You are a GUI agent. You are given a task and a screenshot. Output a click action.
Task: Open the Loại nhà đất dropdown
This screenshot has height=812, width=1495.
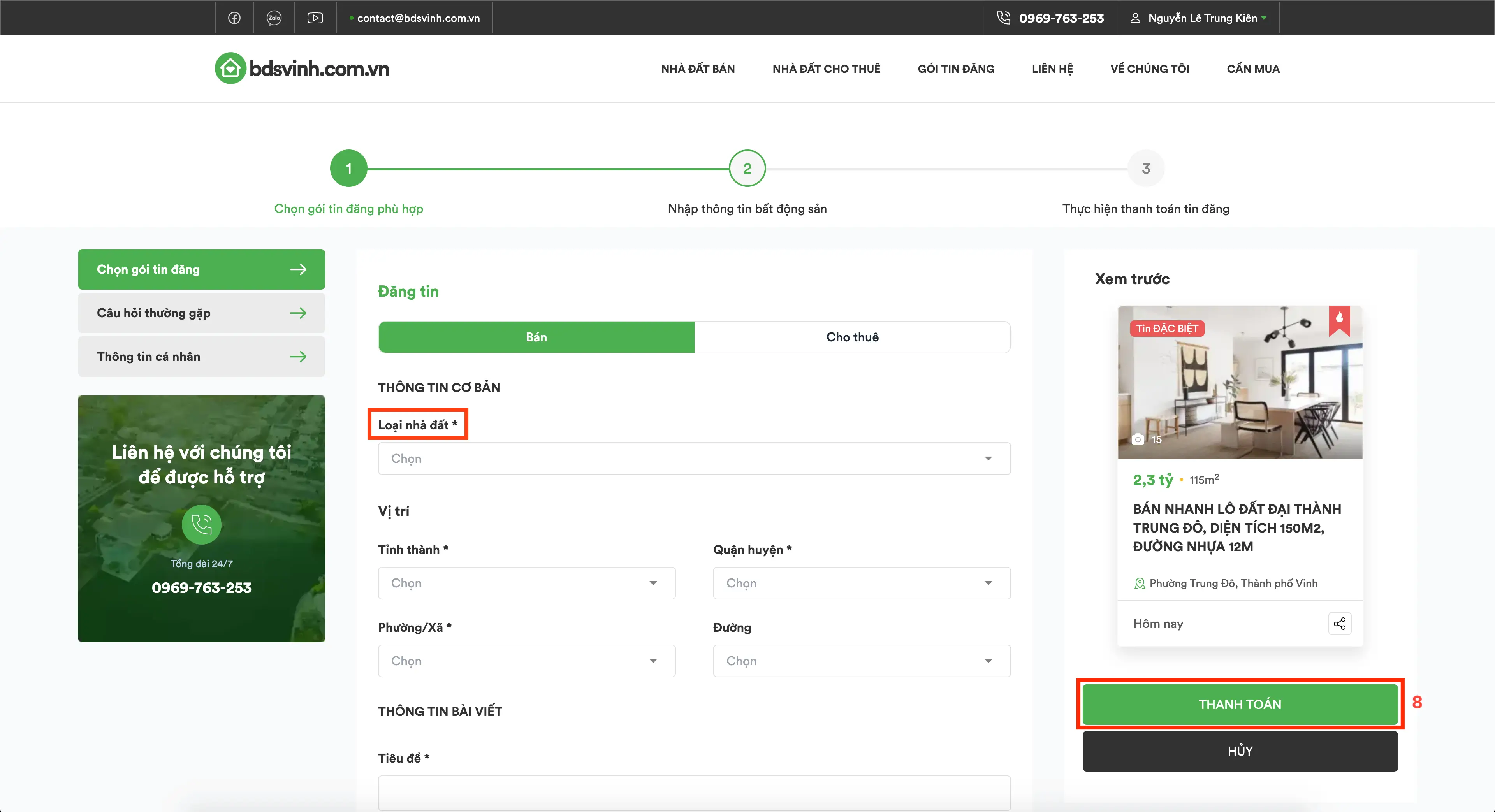click(x=693, y=459)
